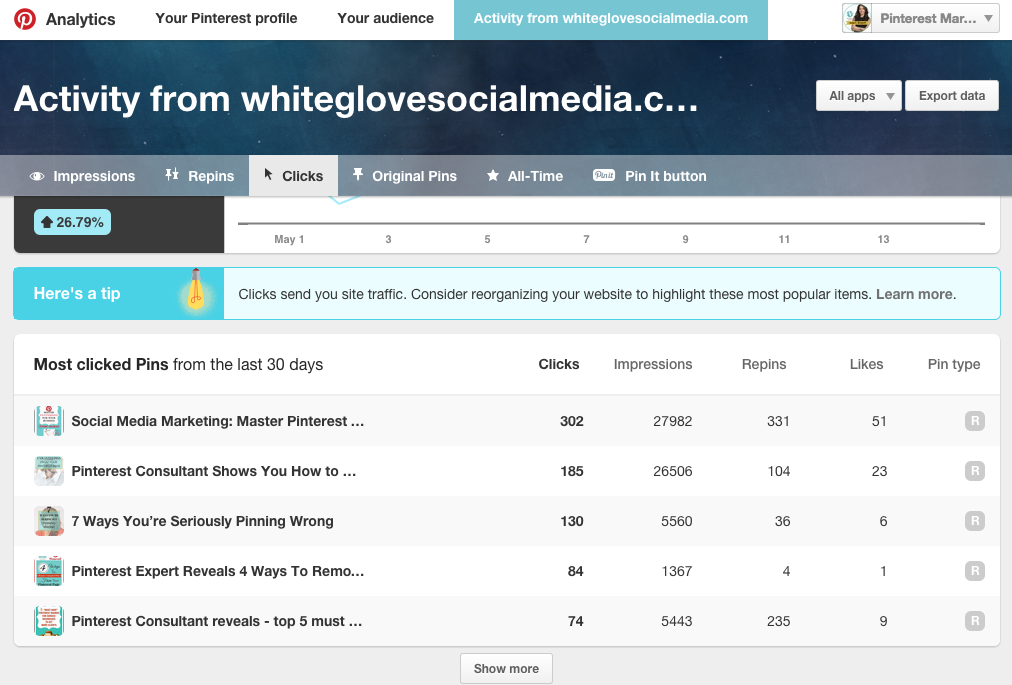This screenshot has height=685, width=1012.
Task: Click R badge for 7 Ways row
Action: pyautogui.click(x=975, y=520)
